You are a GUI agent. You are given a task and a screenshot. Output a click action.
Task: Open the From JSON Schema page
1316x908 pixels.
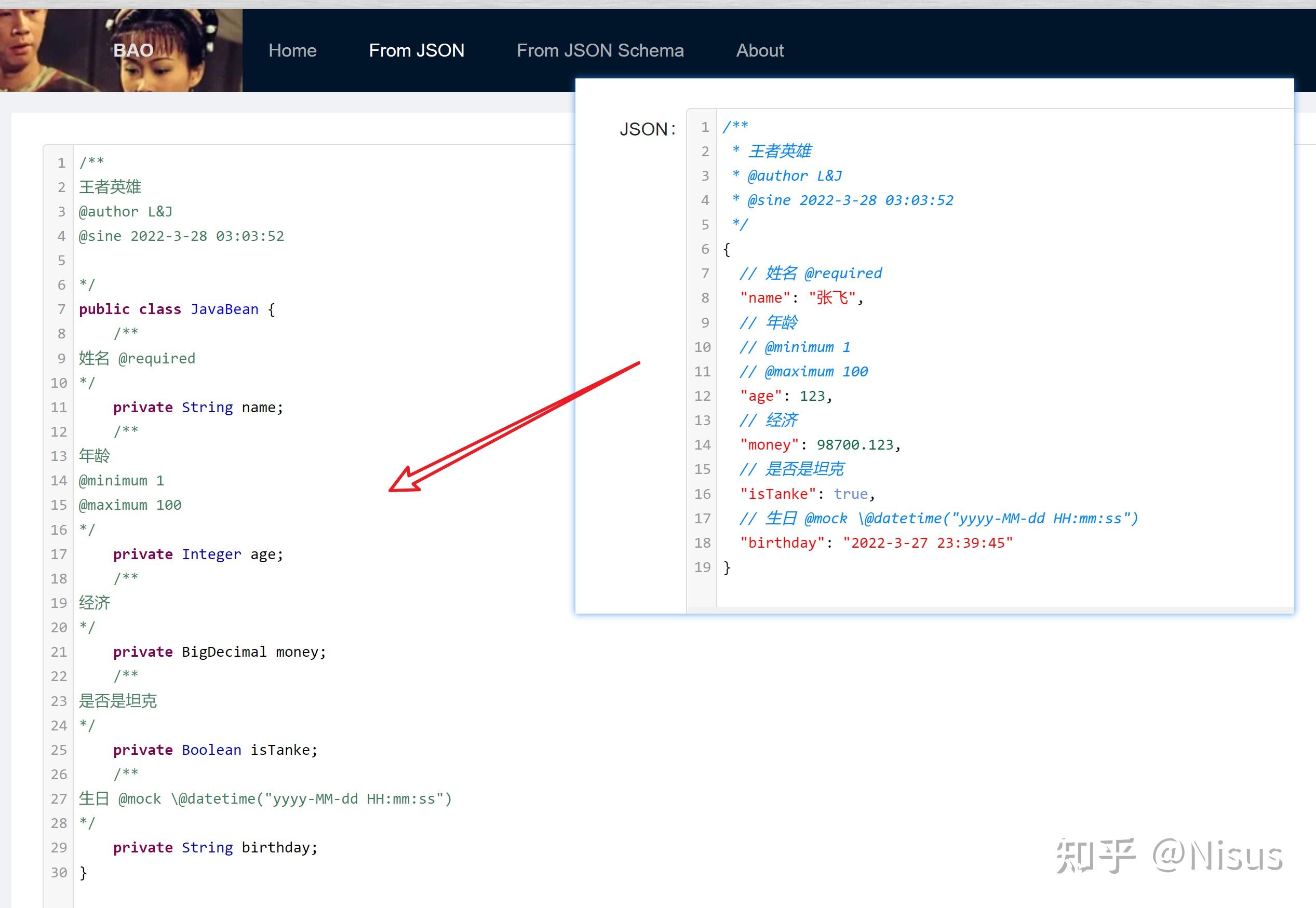click(x=600, y=51)
